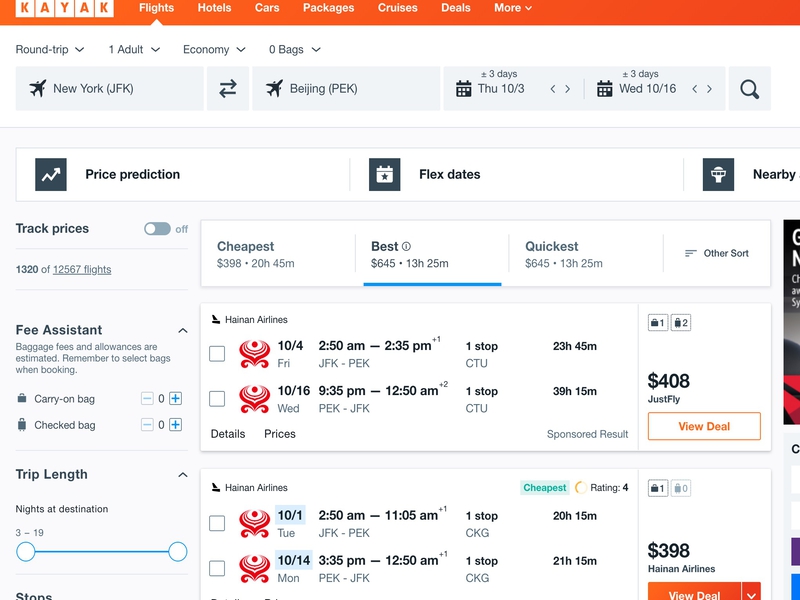Click the Flex dates calendar icon

click(x=385, y=174)
